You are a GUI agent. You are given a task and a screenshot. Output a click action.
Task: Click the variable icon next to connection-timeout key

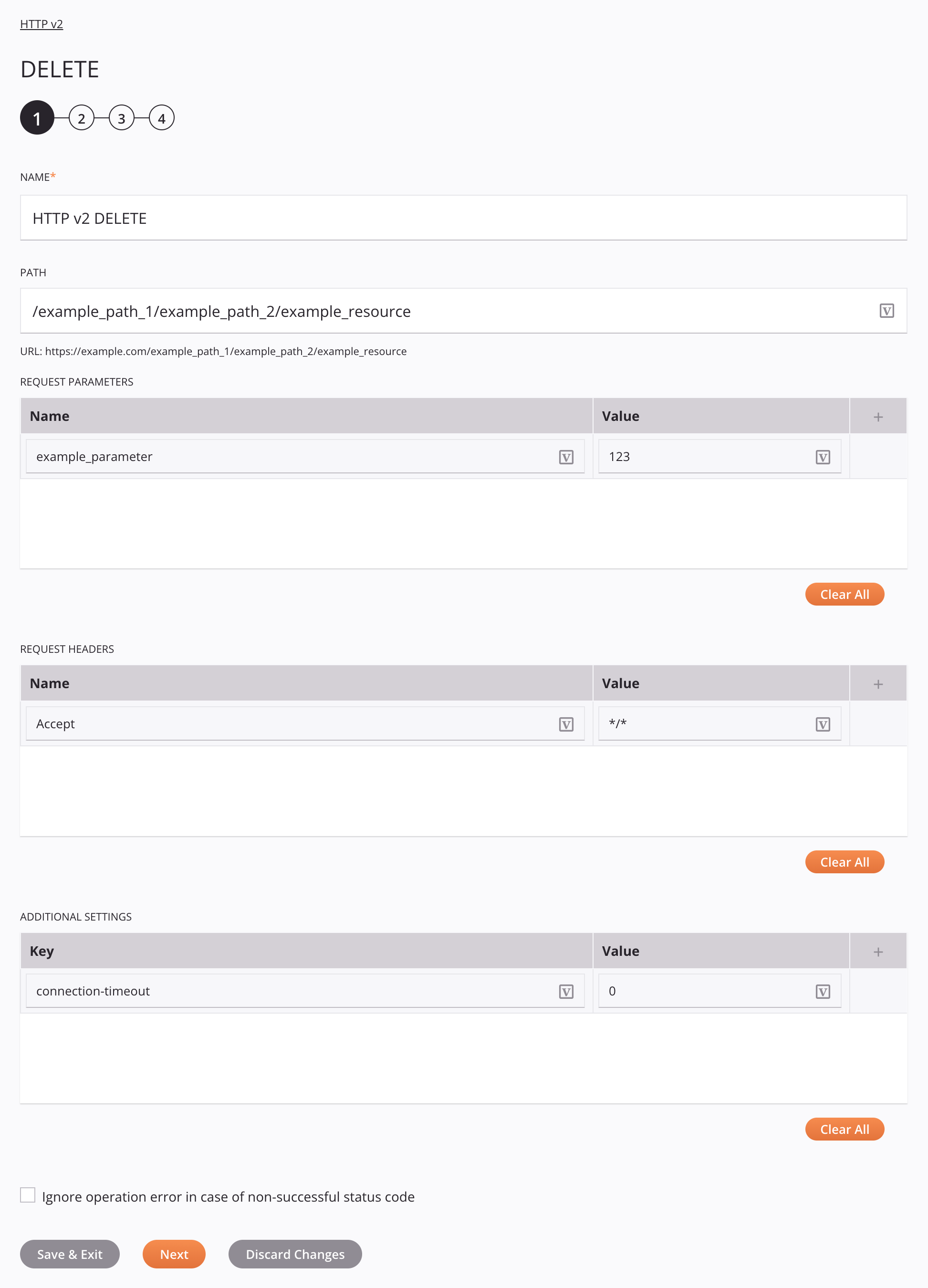click(566, 990)
